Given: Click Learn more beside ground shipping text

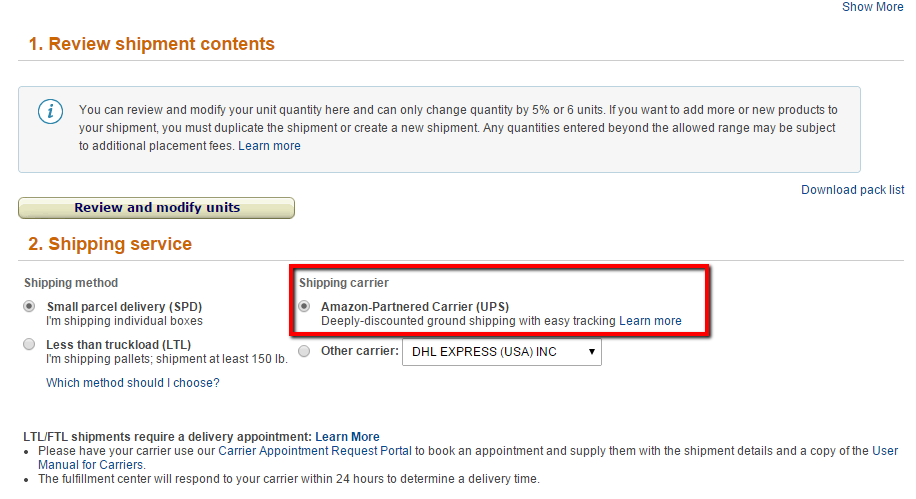Looking at the screenshot, I should pos(650,321).
